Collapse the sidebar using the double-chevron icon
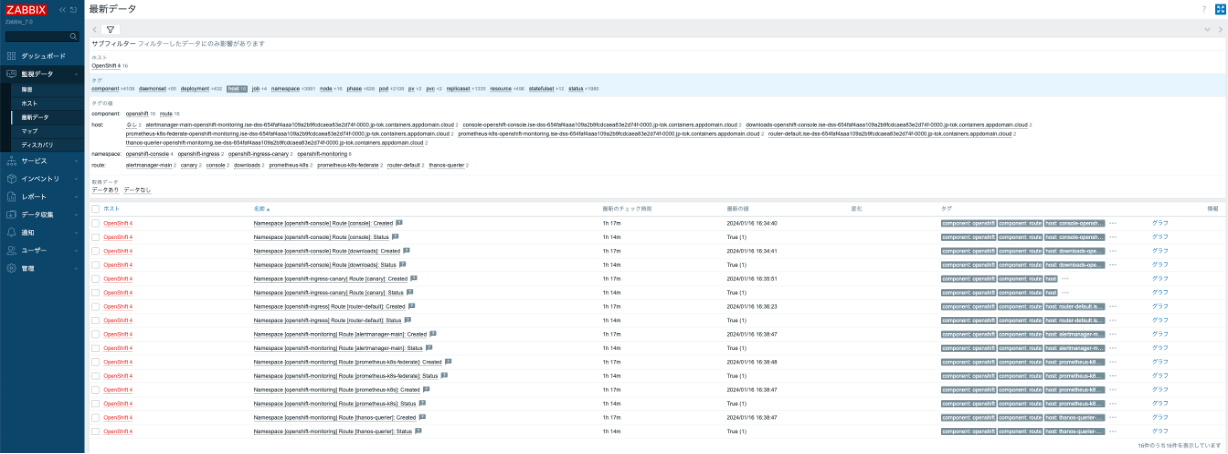 click(62, 9)
